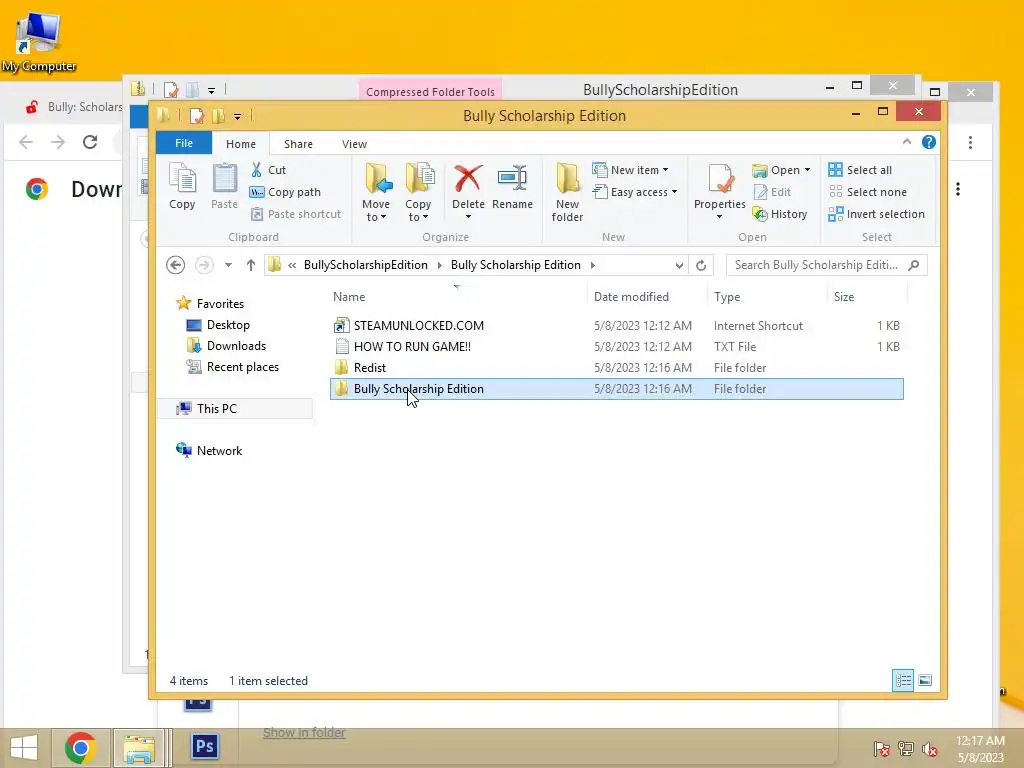Sort by the Size column header

[x=844, y=296]
